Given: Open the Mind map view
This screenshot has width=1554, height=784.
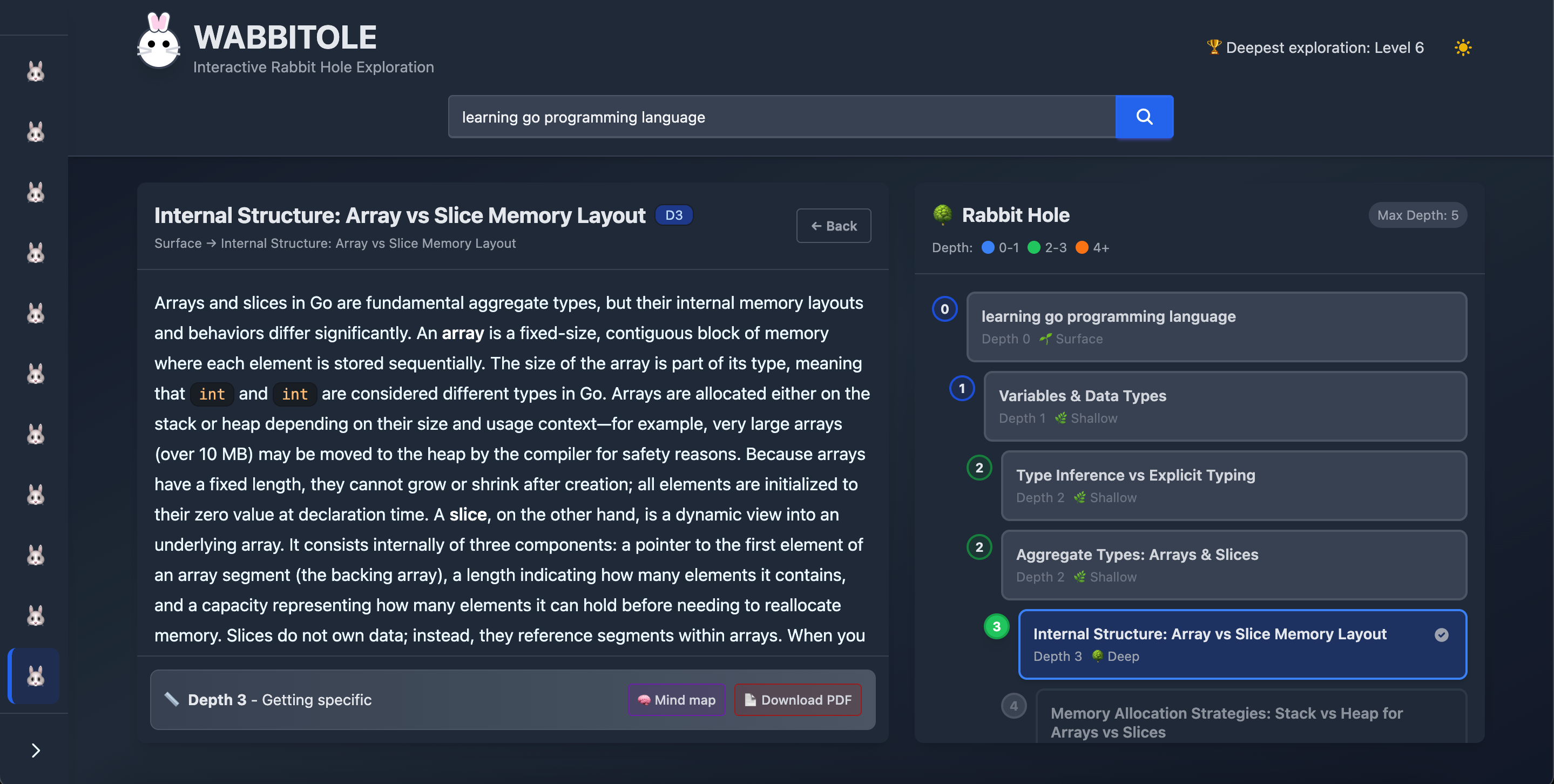Looking at the screenshot, I should click(676, 700).
